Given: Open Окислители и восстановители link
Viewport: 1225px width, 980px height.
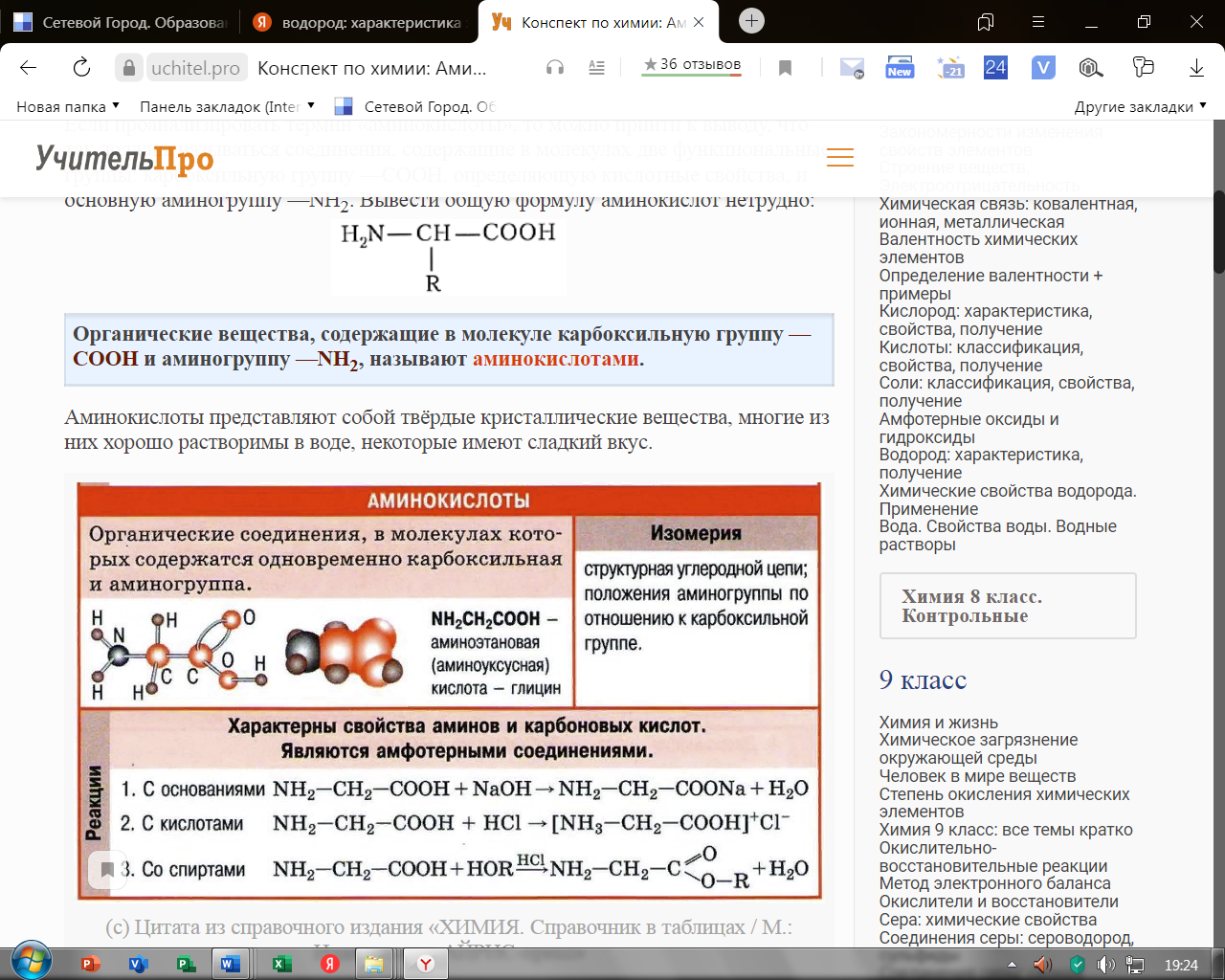Looking at the screenshot, I should pos(998,901).
